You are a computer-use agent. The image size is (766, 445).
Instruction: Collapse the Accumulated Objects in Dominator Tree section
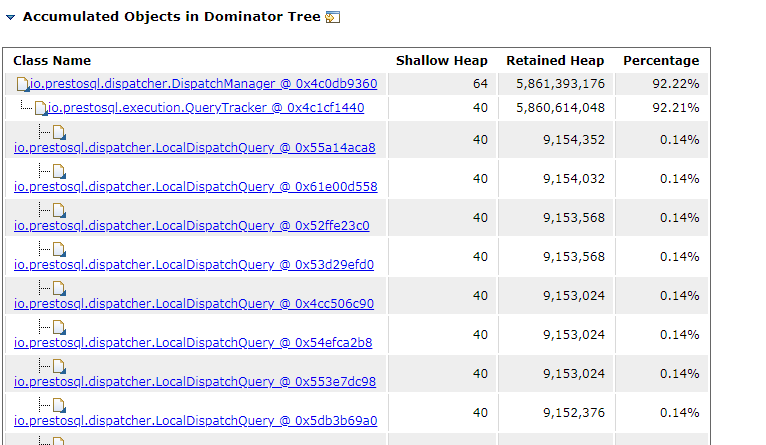[x=10, y=18]
